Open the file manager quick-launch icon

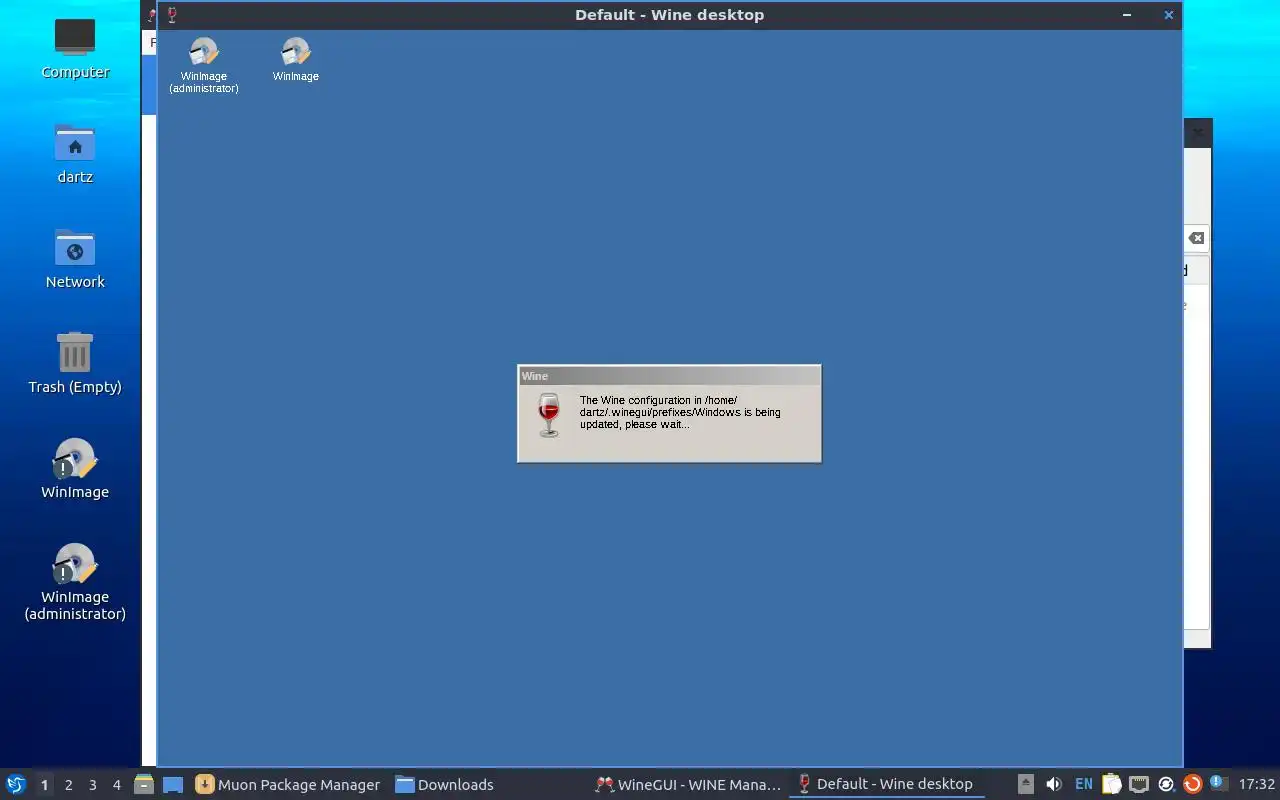143,785
